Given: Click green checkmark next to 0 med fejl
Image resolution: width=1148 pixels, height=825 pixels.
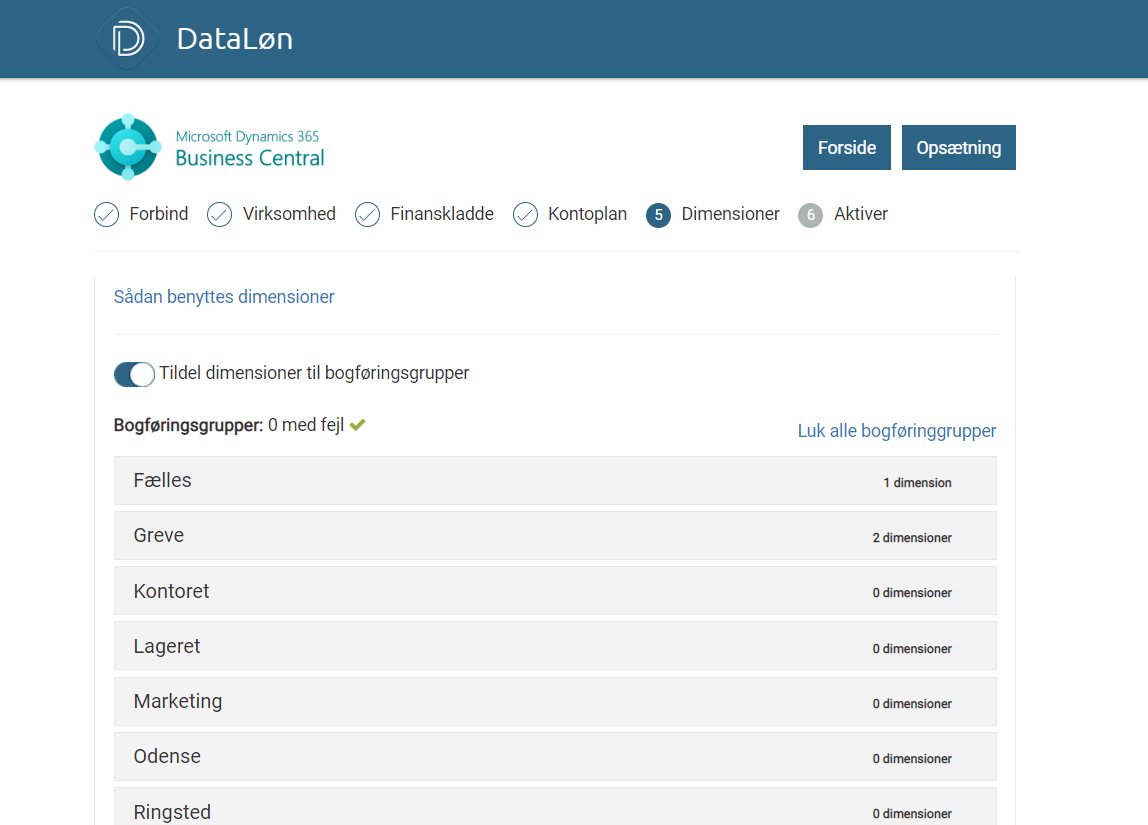Looking at the screenshot, I should 357,425.
